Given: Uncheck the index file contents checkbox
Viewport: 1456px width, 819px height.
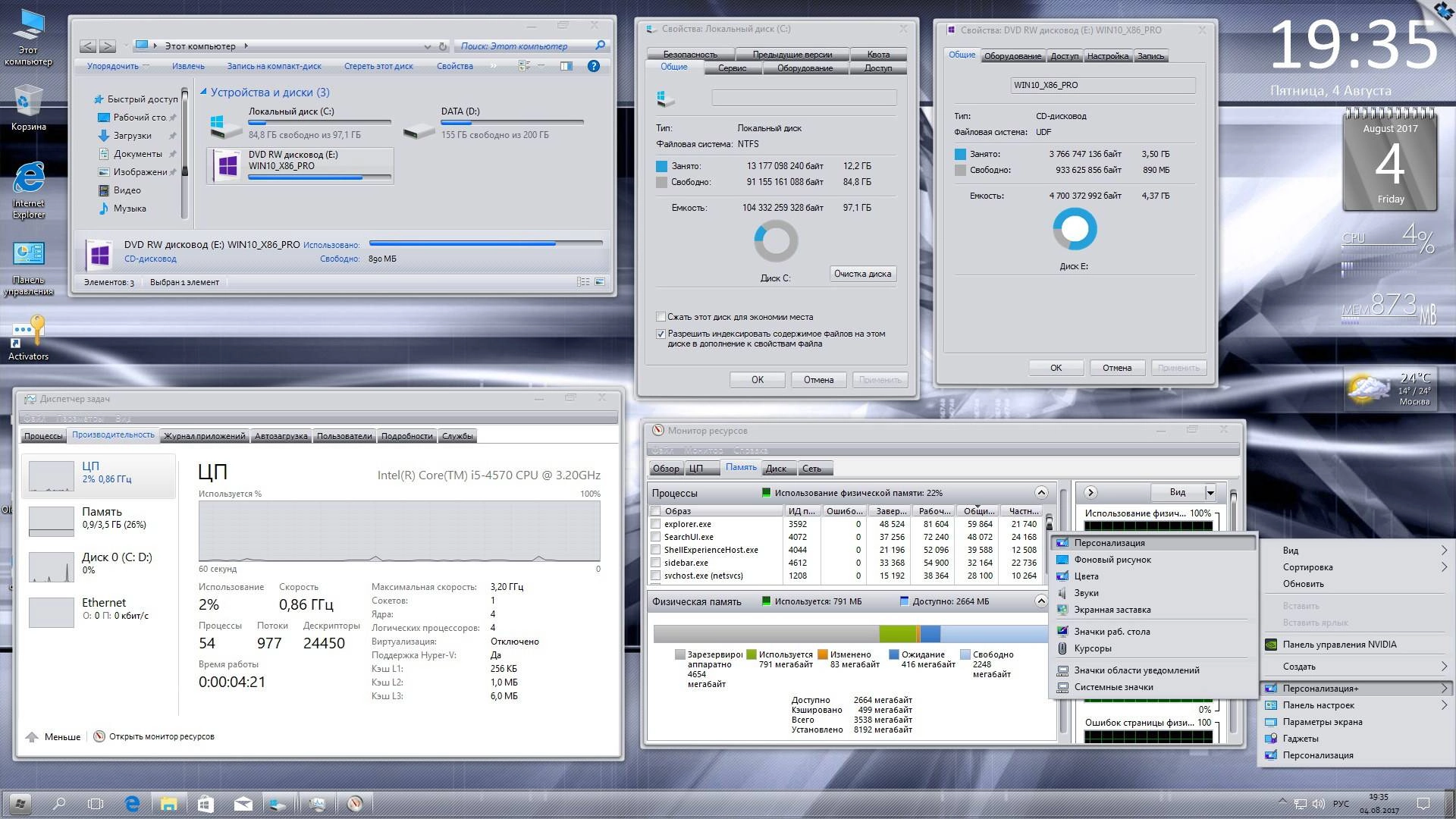Looking at the screenshot, I should (x=661, y=334).
